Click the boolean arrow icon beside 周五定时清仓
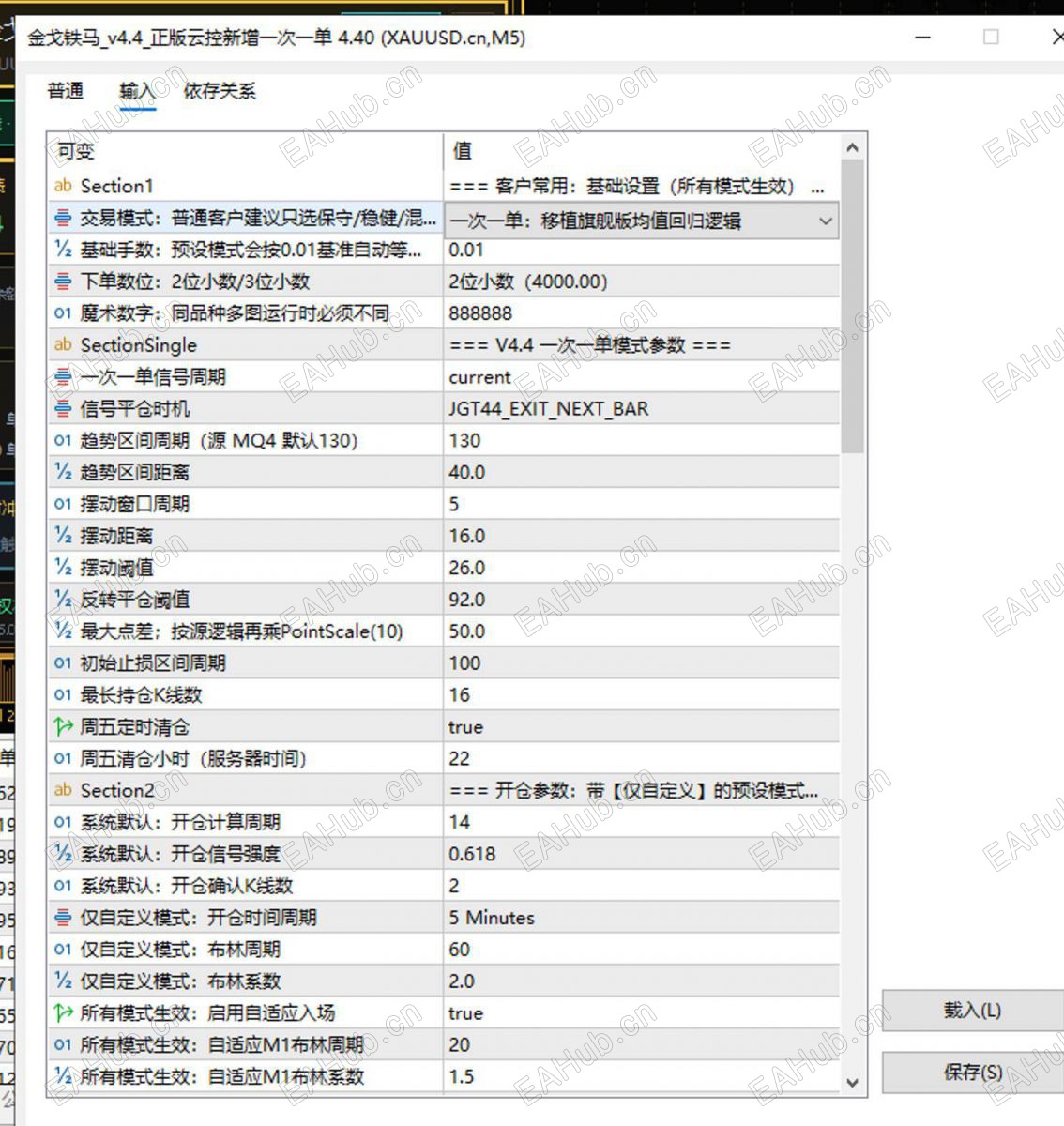The width and height of the screenshot is (1064, 1126). pos(63,726)
